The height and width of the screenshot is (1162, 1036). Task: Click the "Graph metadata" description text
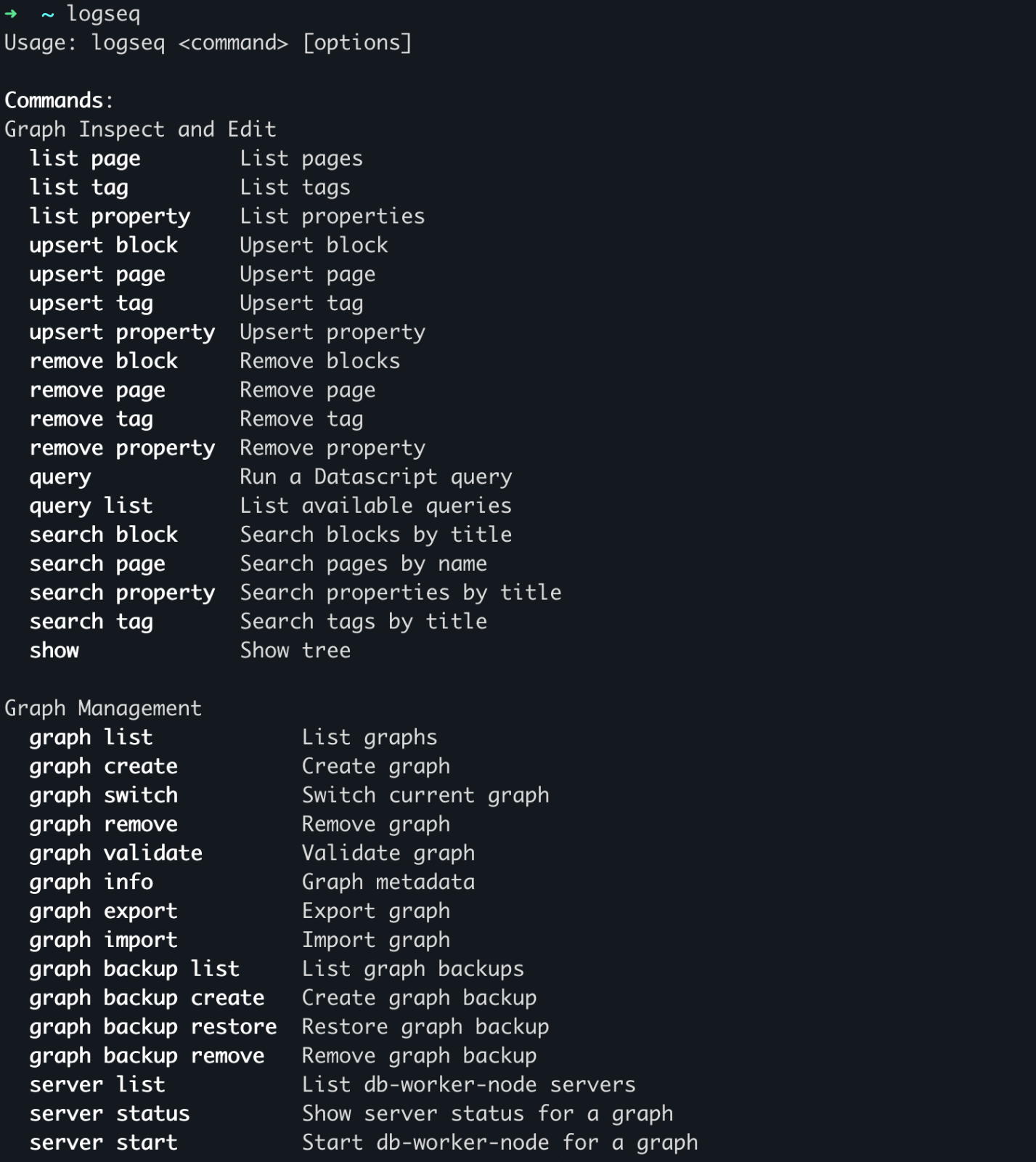point(388,882)
